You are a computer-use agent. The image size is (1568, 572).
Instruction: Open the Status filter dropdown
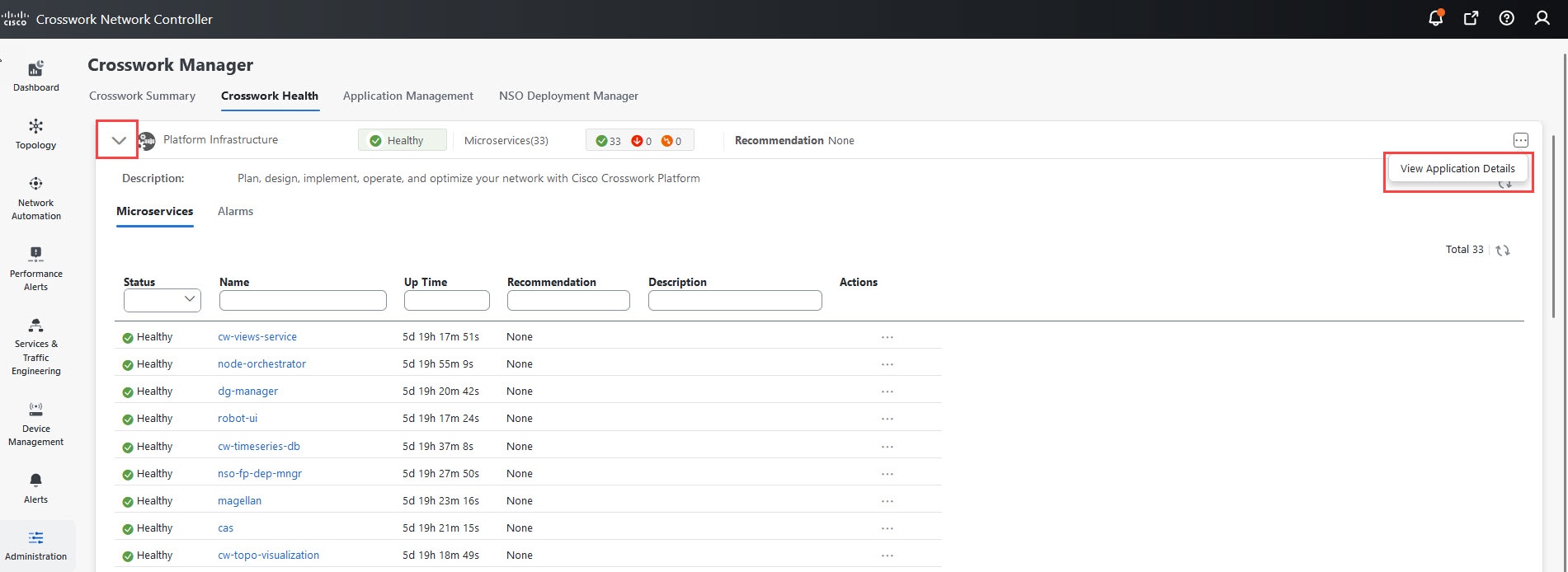(x=162, y=300)
